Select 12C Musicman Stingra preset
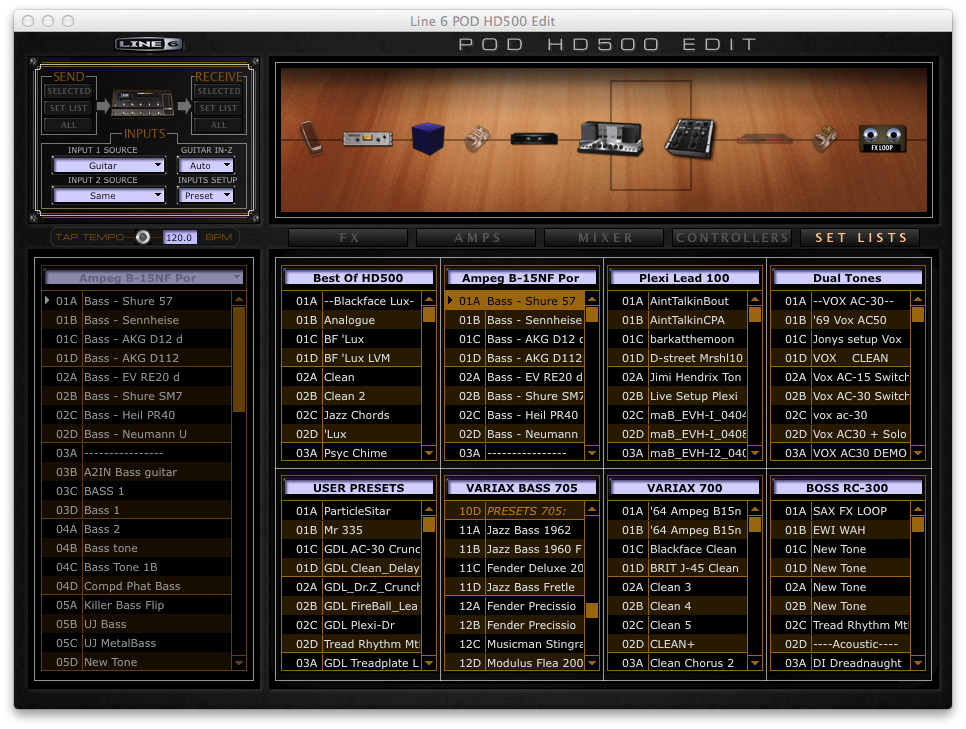This screenshot has height=729, width=966. [x=515, y=644]
